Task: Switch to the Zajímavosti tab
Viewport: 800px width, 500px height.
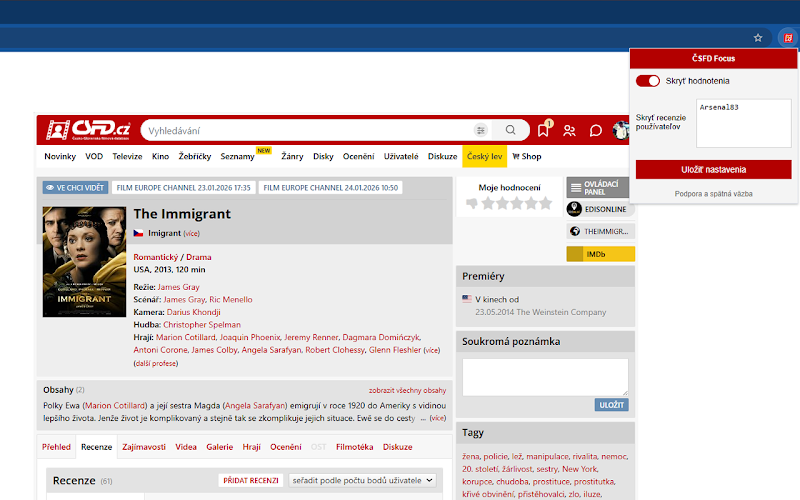Action: [x=145, y=447]
